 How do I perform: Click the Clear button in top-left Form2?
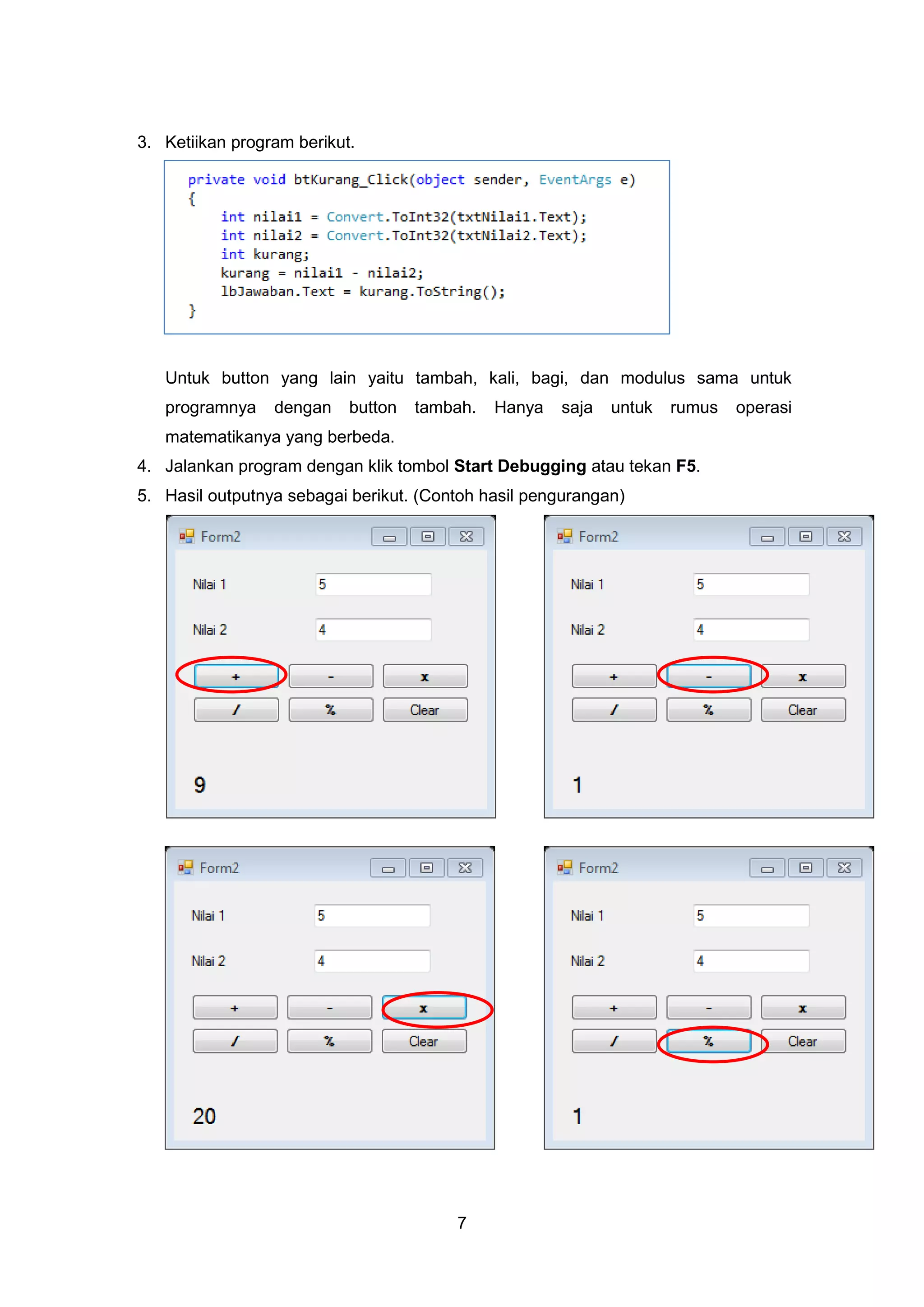pos(425,710)
